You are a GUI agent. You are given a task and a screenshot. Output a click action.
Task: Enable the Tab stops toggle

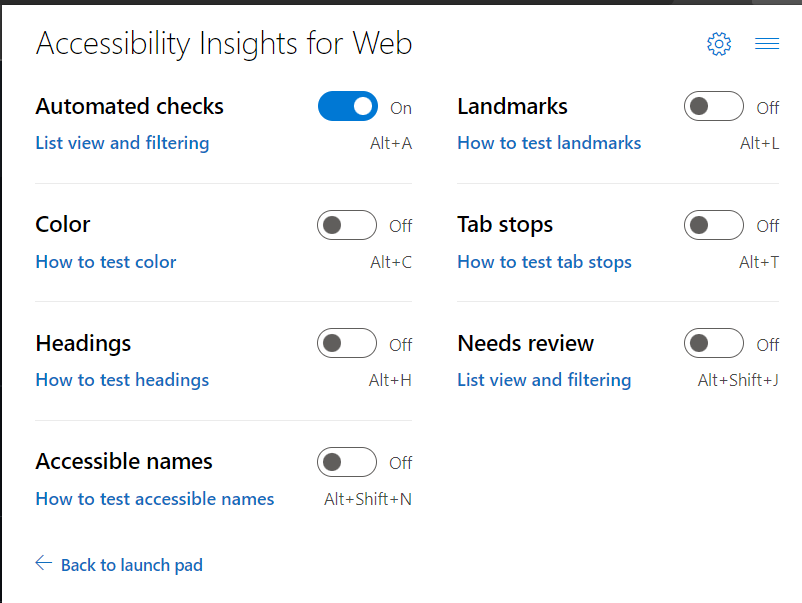click(x=713, y=225)
